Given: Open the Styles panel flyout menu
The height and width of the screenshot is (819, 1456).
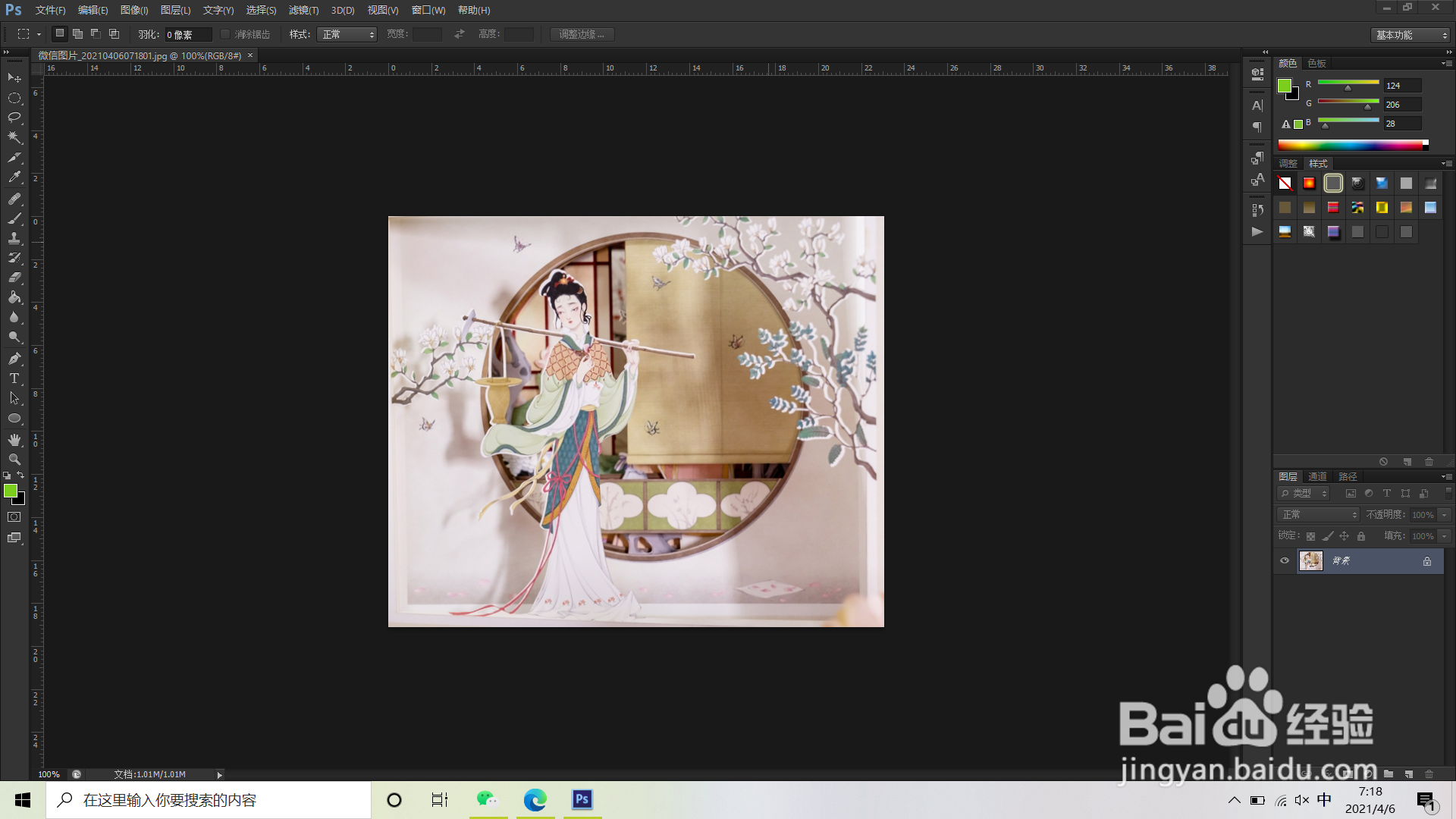Looking at the screenshot, I should coord(1447,163).
